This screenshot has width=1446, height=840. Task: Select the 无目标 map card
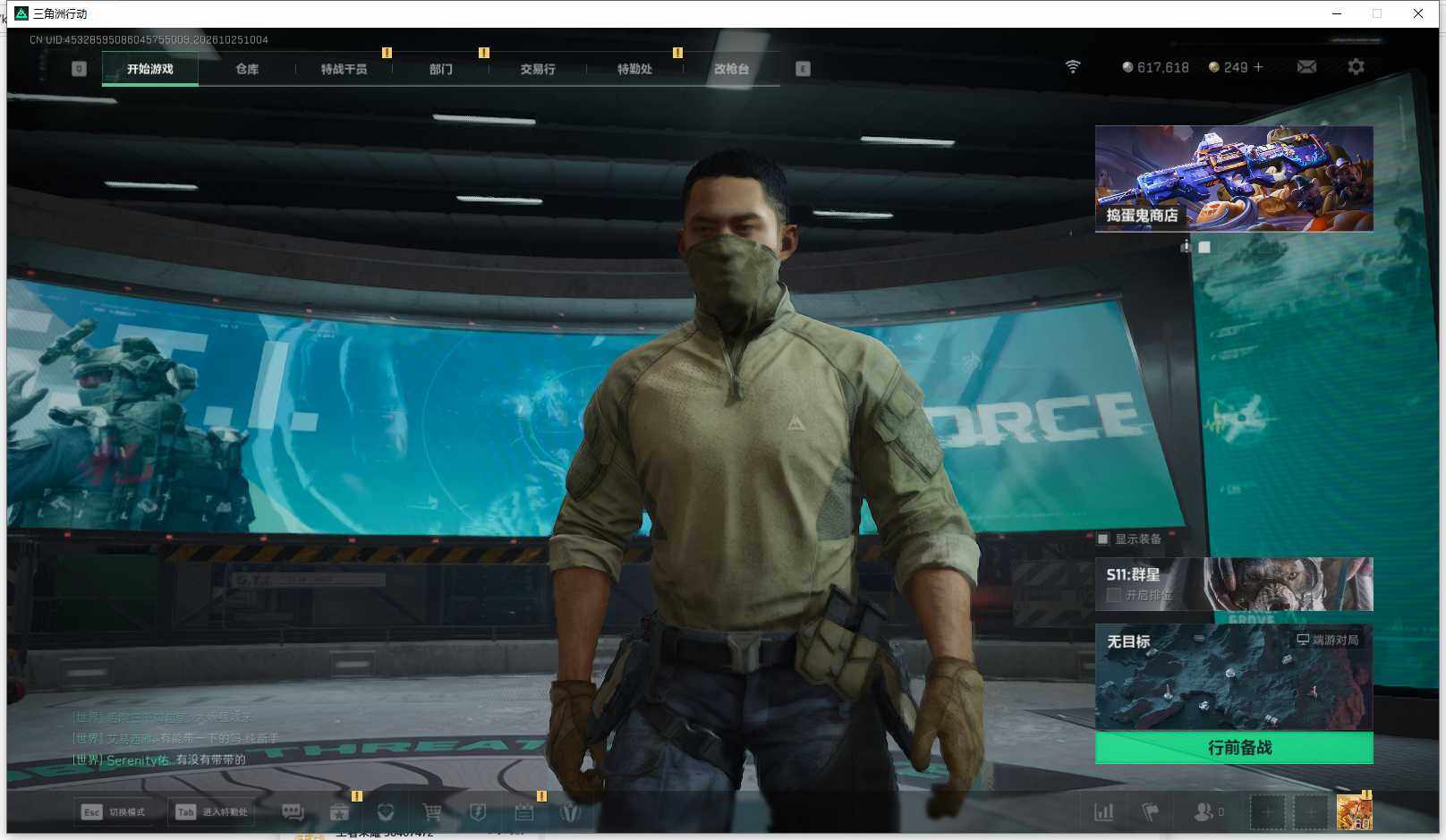1234,677
